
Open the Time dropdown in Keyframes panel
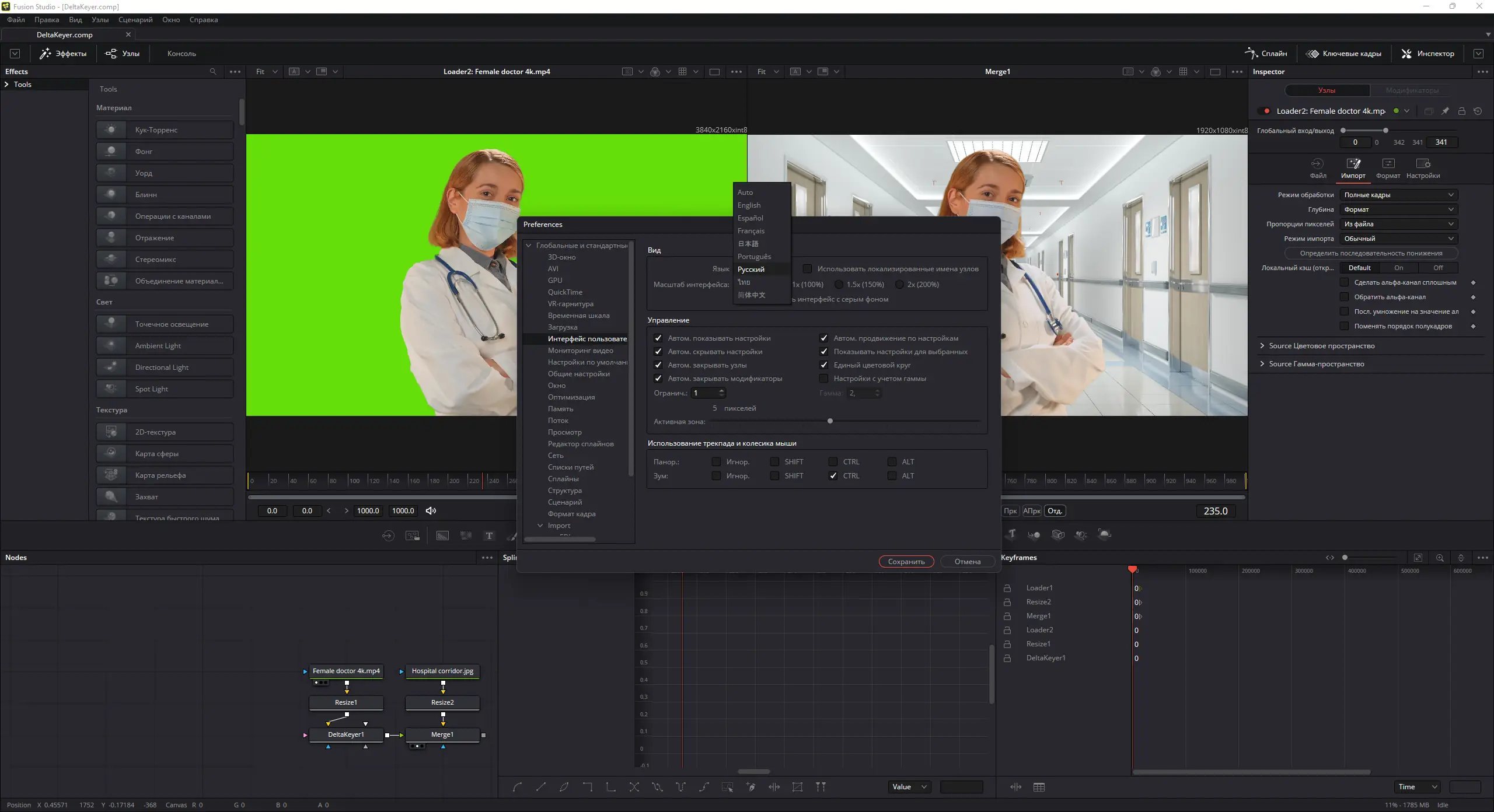[x=1417, y=787]
